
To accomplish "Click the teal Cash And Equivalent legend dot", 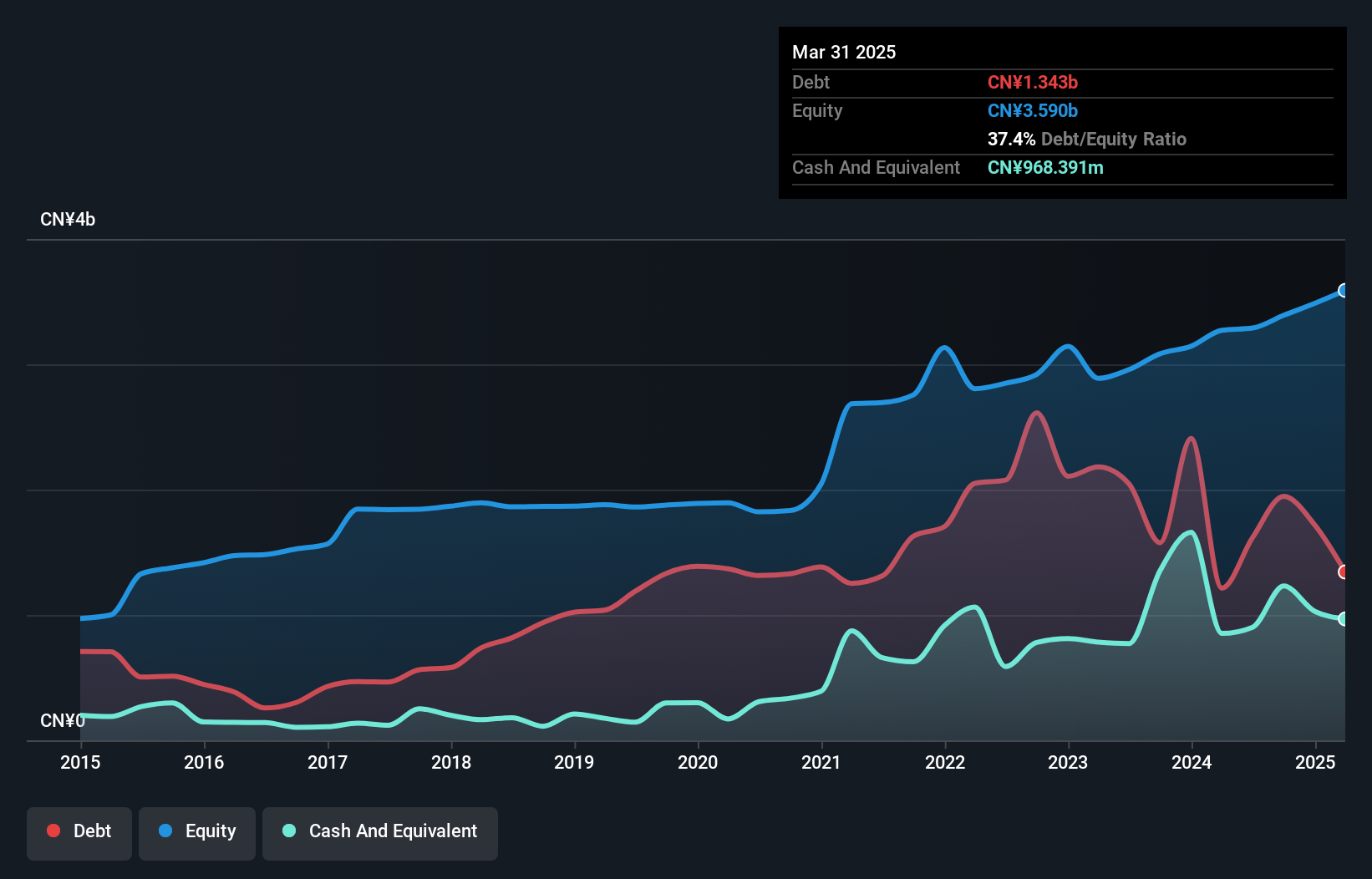I will [289, 831].
